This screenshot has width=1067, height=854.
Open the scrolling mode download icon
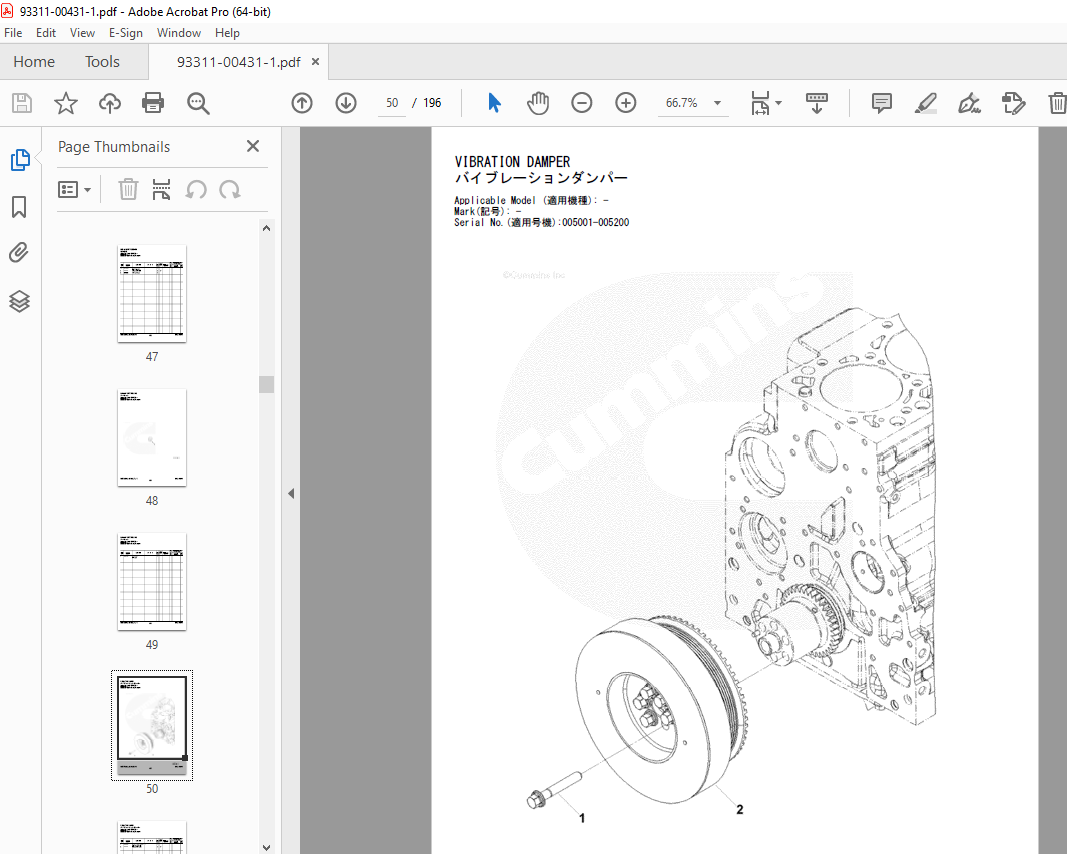tap(817, 103)
